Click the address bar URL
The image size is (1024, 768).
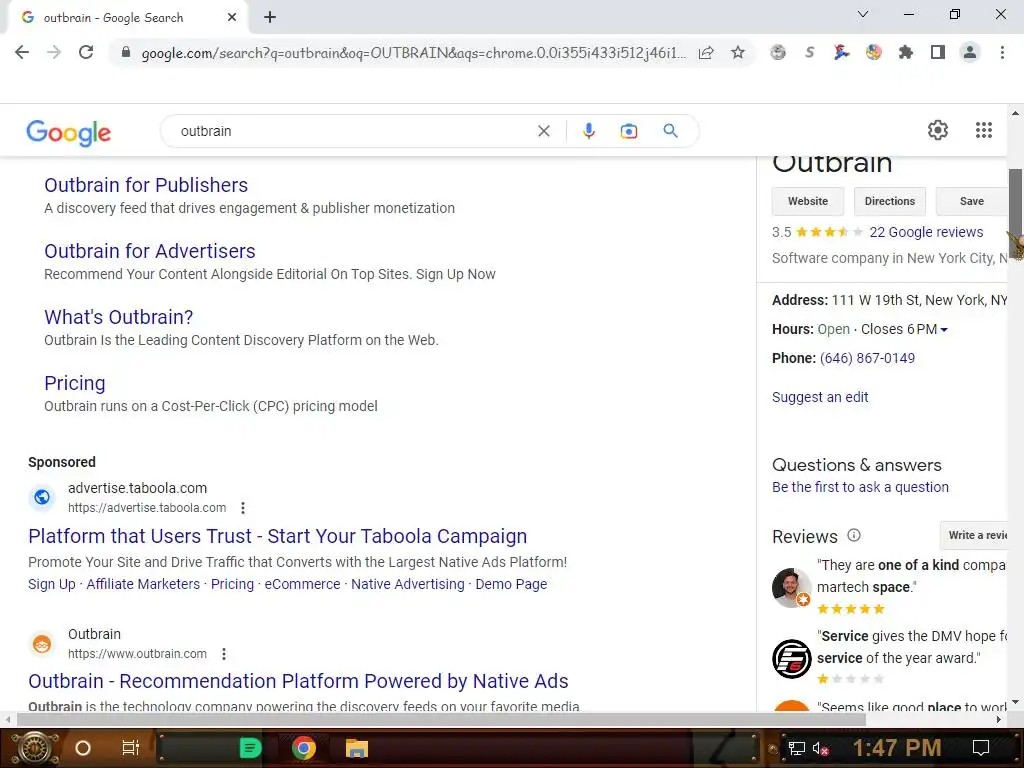[x=413, y=53]
